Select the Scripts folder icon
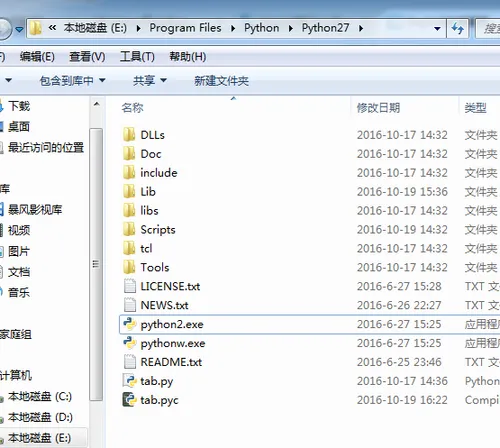 [x=129, y=229]
